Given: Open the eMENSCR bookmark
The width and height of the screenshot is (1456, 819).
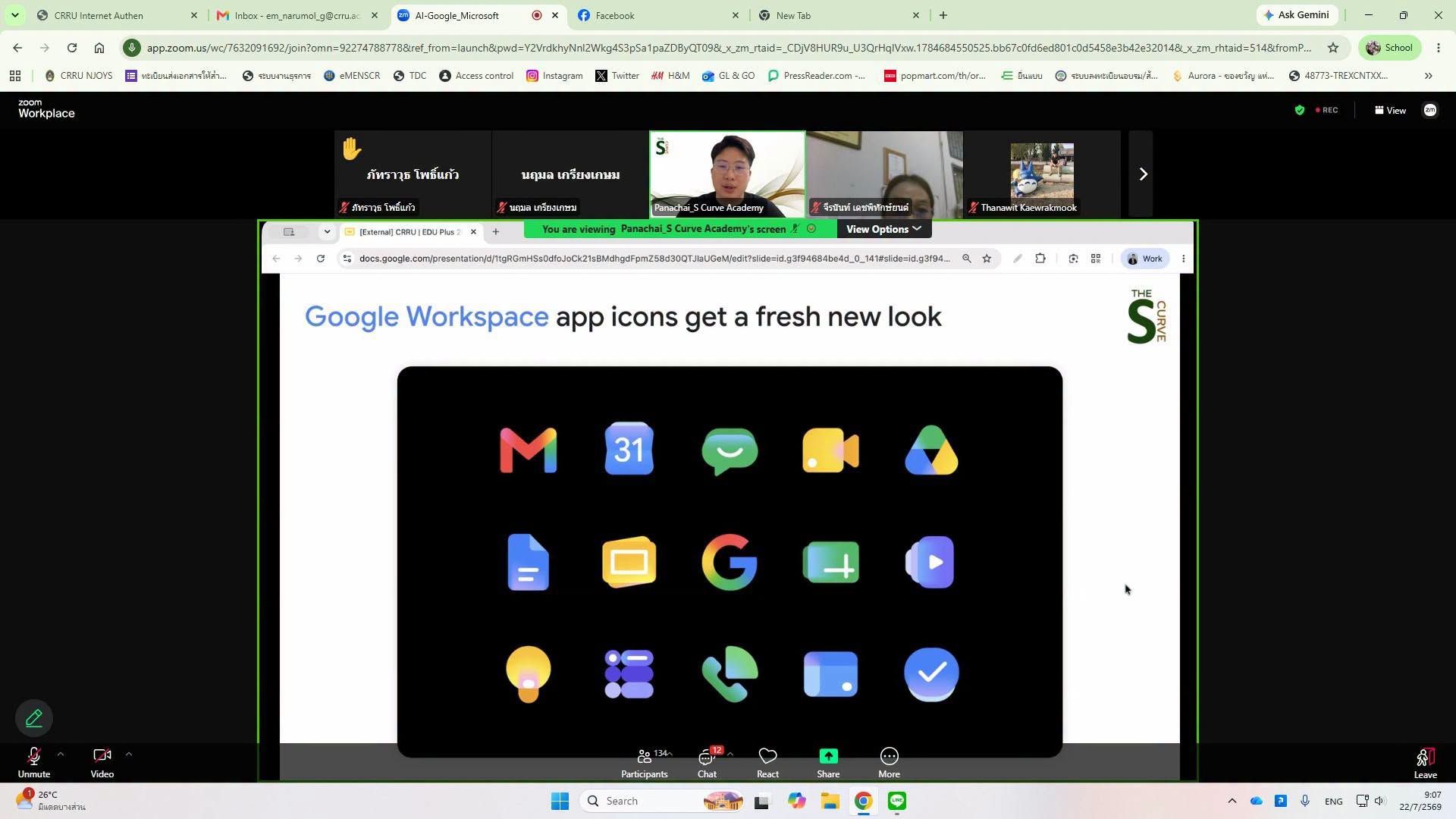Looking at the screenshot, I should point(352,76).
